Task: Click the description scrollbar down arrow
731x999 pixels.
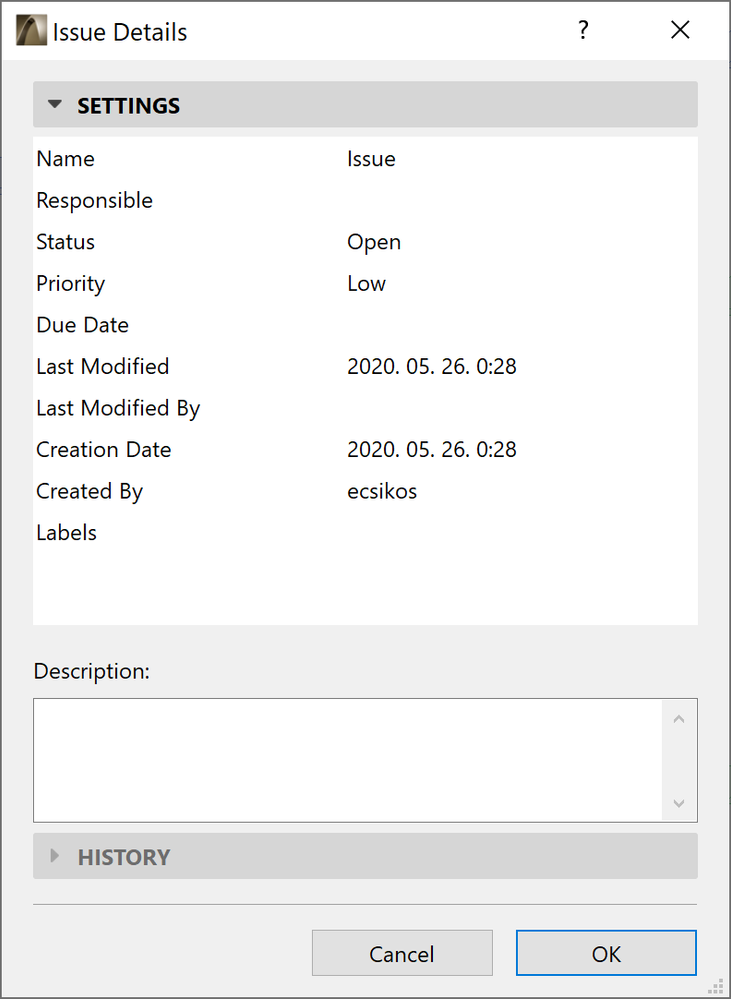Action: [x=679, y=803]
